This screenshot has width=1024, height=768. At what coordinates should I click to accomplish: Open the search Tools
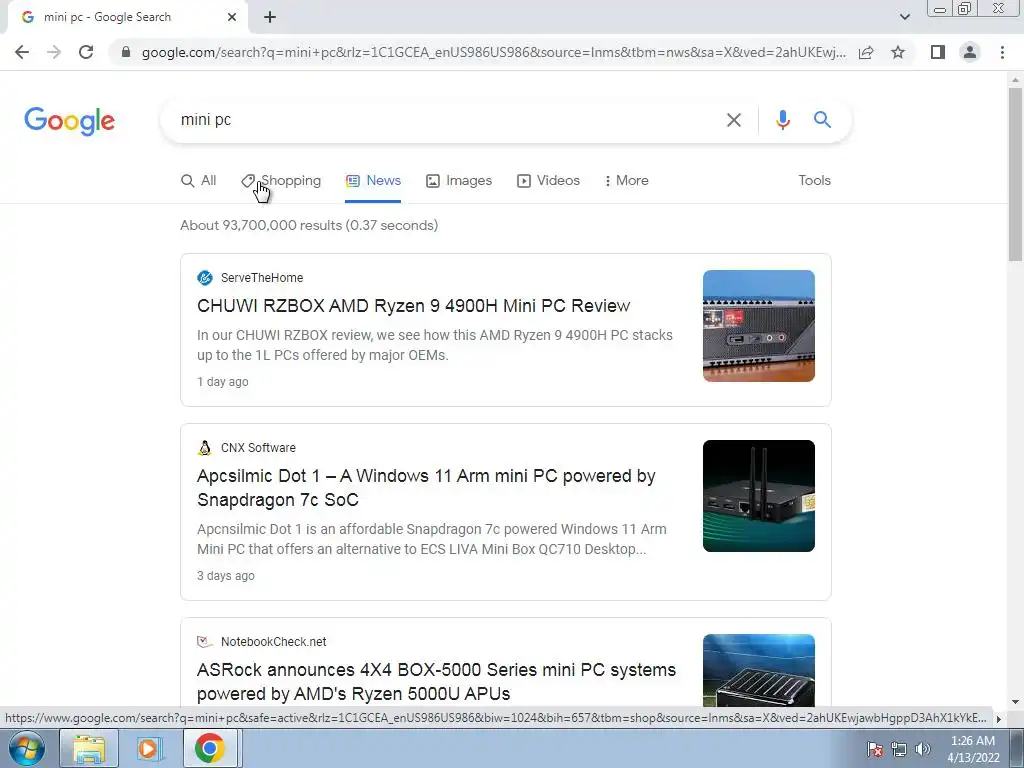tap(814, 181)
